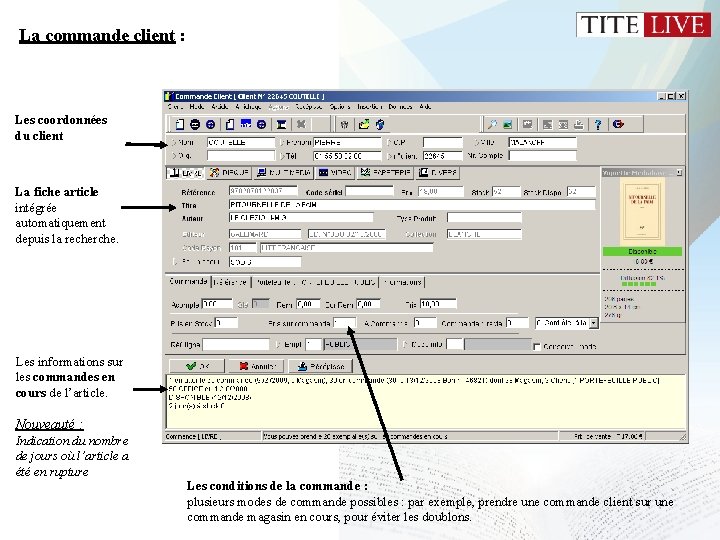Switch to the VIDEO product tab

click(335, 173)
